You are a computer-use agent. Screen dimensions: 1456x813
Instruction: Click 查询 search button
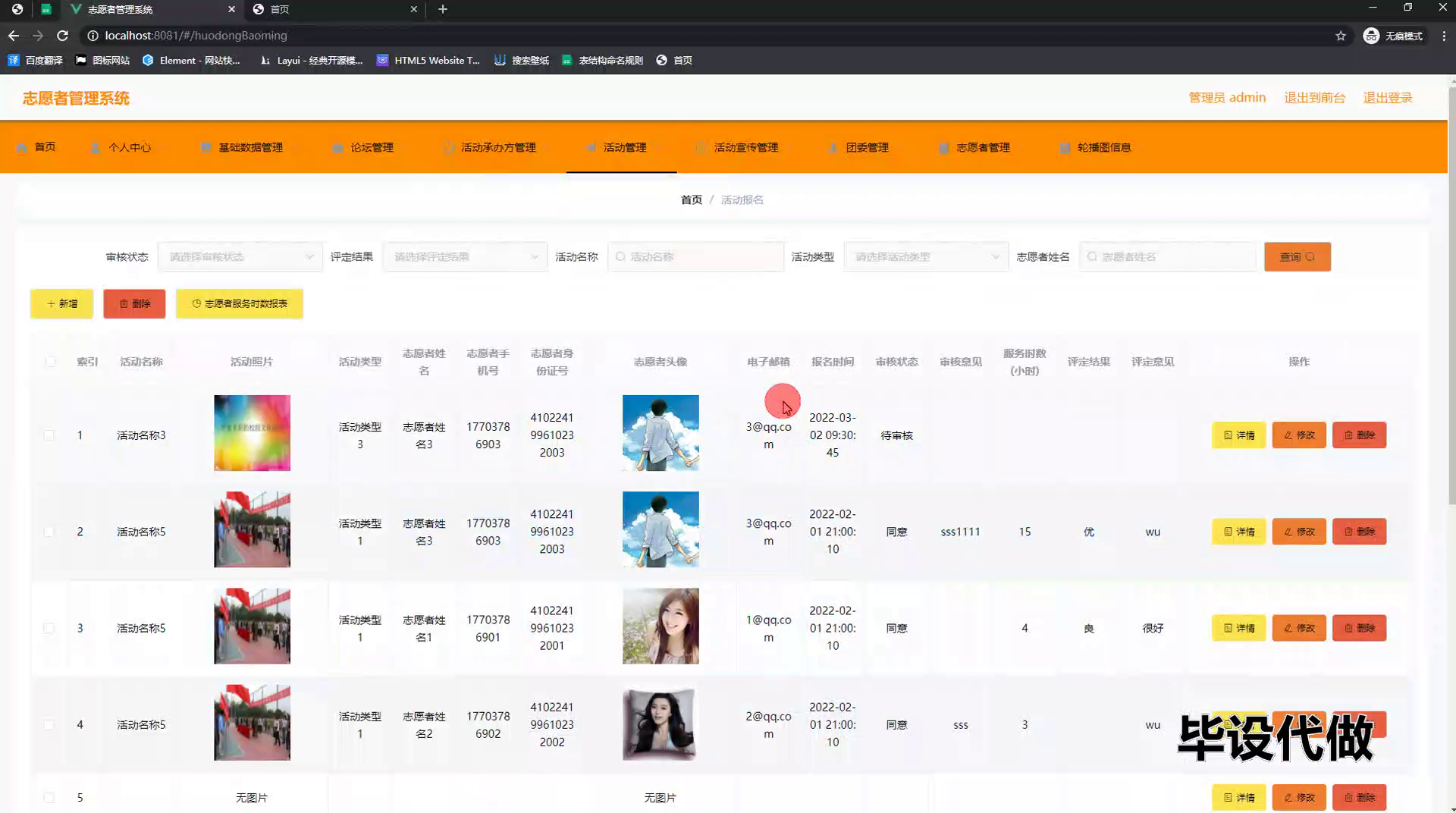pyautogui.click(x=1298, y=257)
